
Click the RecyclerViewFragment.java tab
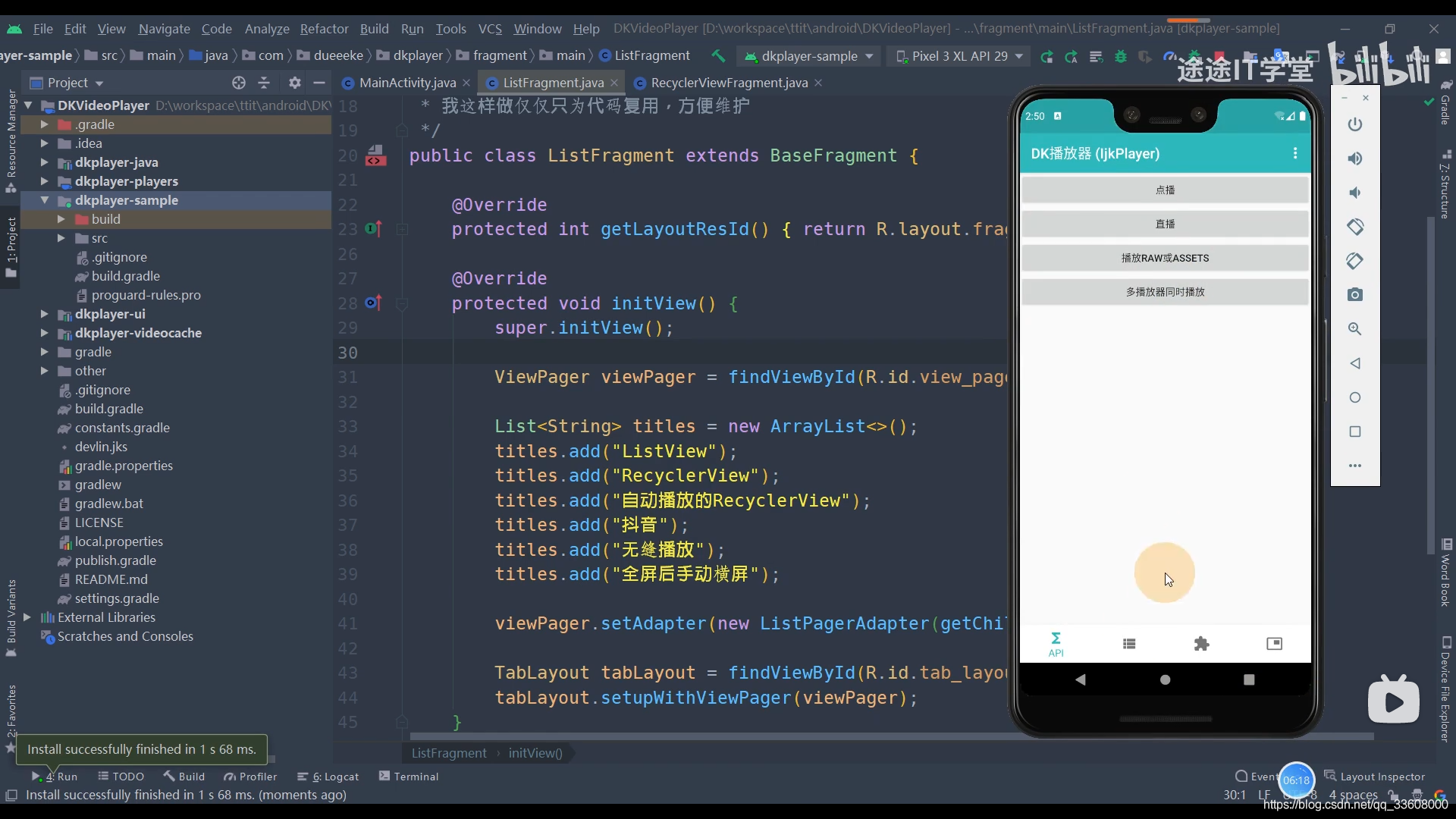pos(729,82)
